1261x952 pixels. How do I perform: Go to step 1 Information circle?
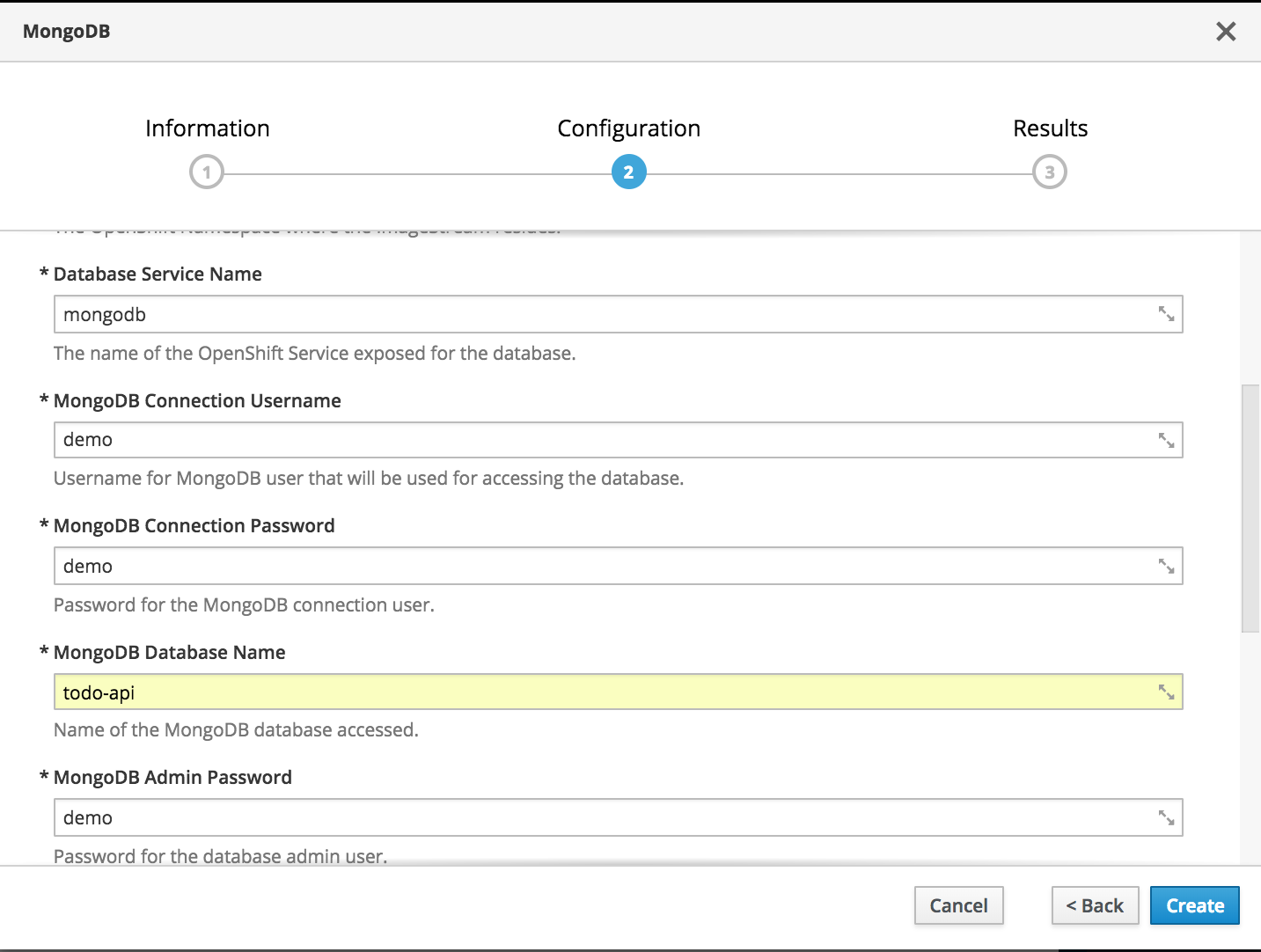point(207,172)
